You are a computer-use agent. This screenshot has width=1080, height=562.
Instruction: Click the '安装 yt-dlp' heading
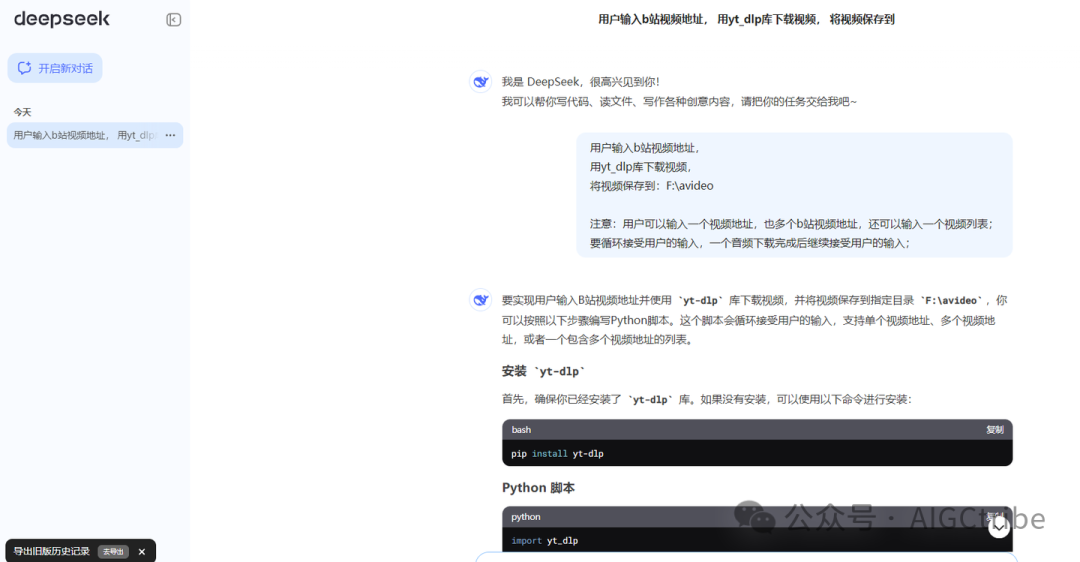[x=543, y=371]
